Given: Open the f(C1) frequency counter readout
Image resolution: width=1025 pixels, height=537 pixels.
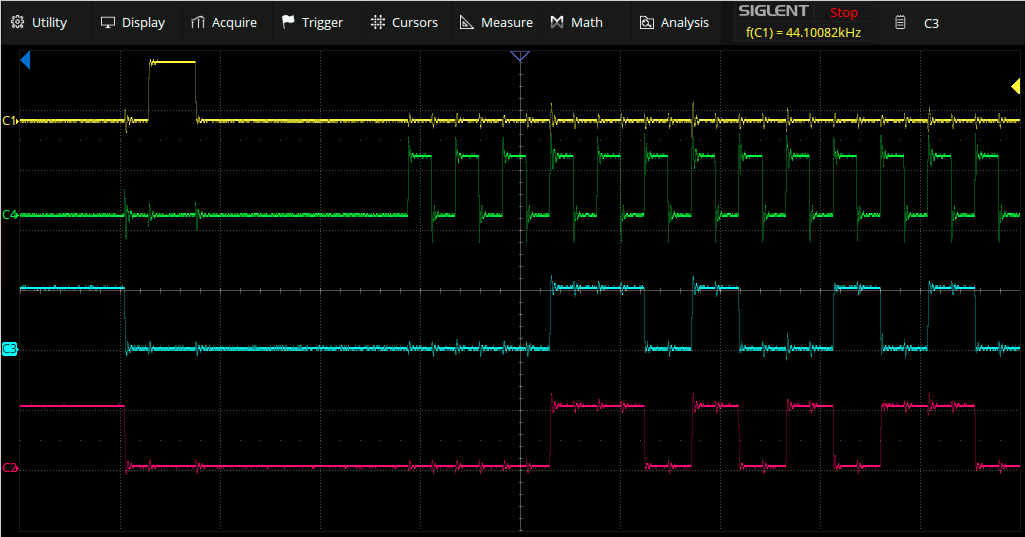Looking at the screenshot, I should 803,33.
